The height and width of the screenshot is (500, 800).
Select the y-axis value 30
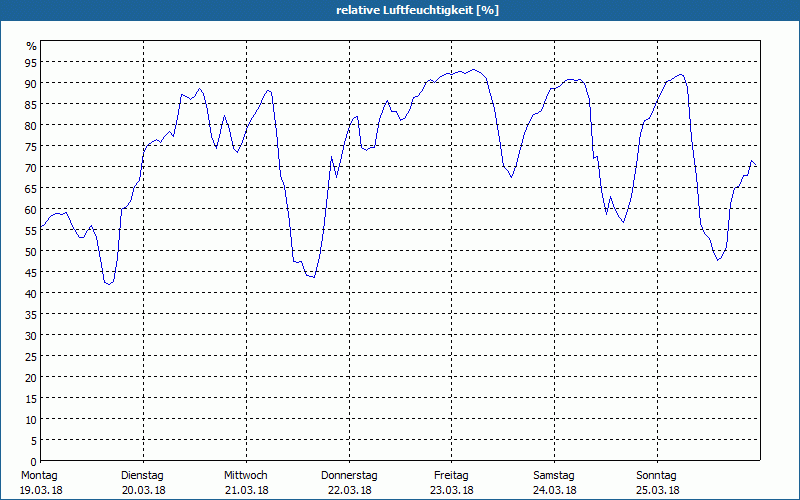(x=31, y=336)
